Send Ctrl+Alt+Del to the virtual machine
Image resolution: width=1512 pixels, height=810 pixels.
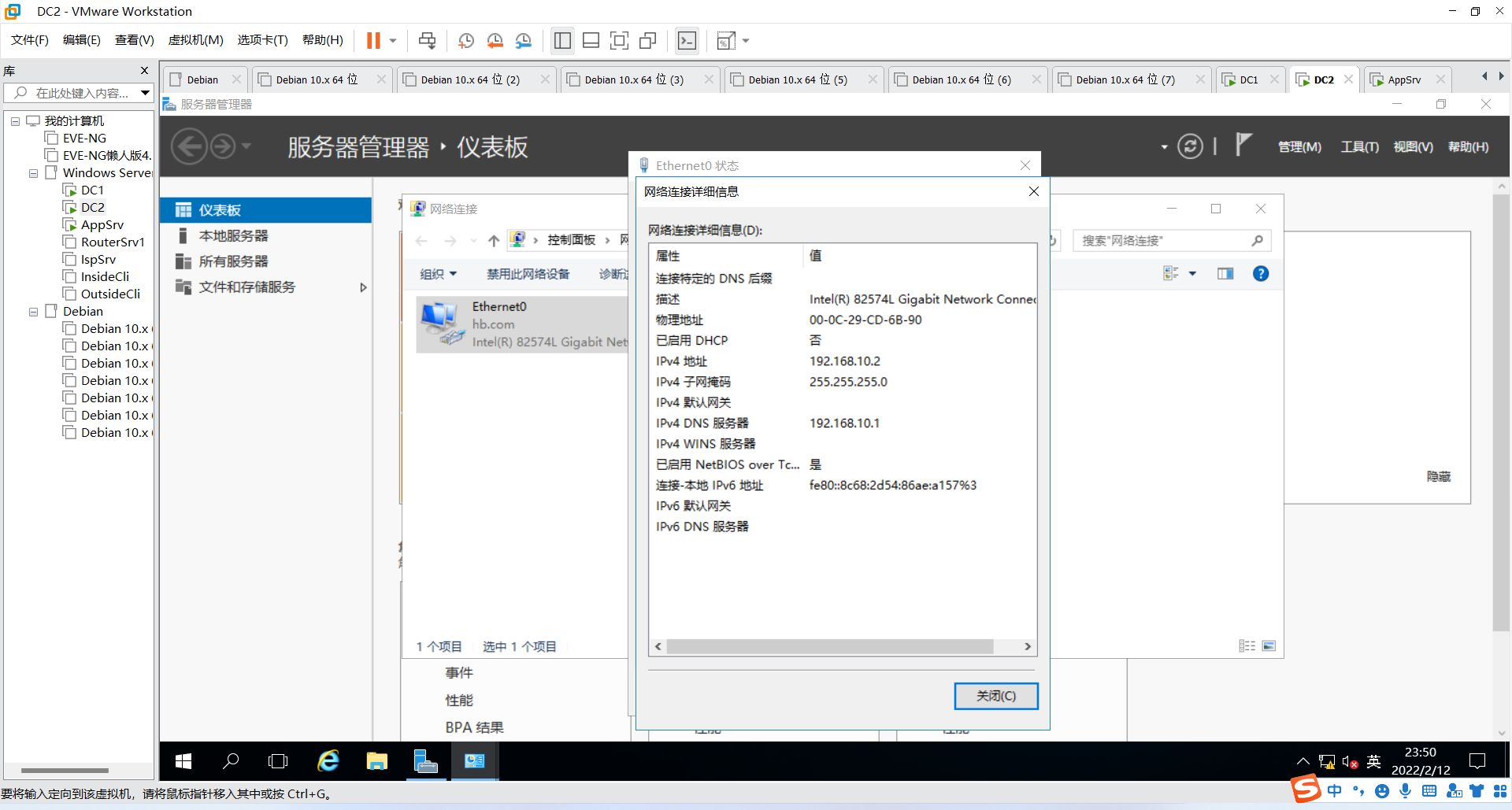point(427,40)
